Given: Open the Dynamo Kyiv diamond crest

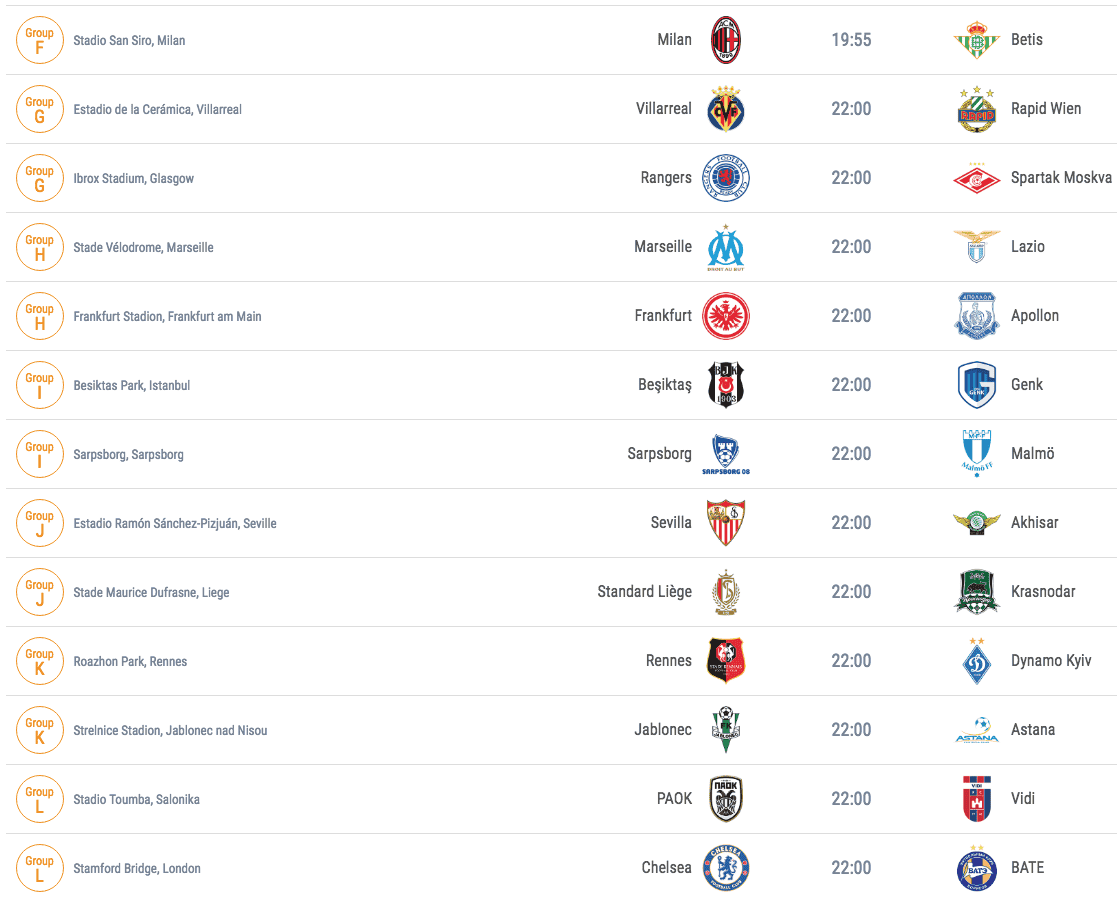Looking at the screenshot, I should 977,661.
